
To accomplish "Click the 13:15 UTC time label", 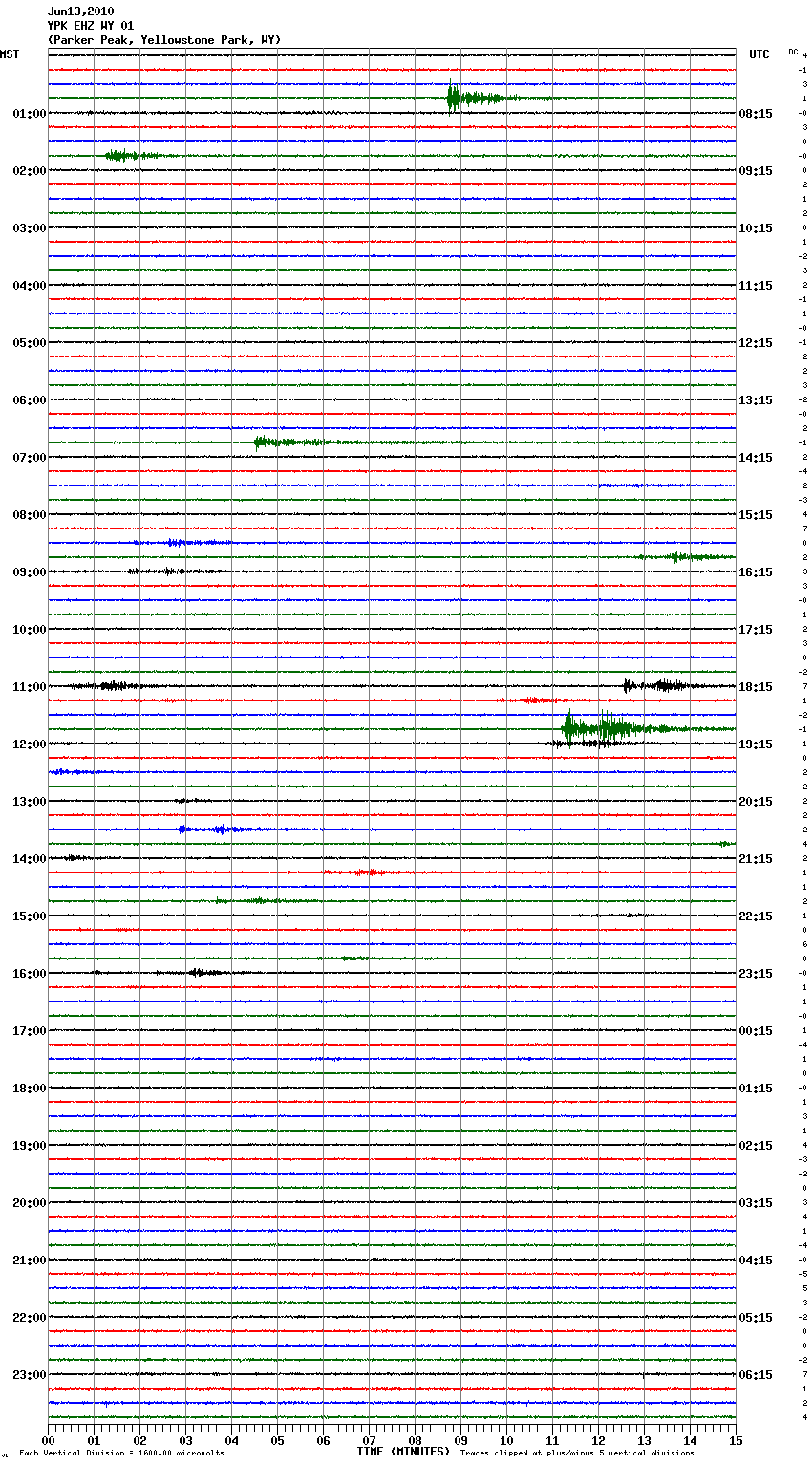I will click(756, 400).
